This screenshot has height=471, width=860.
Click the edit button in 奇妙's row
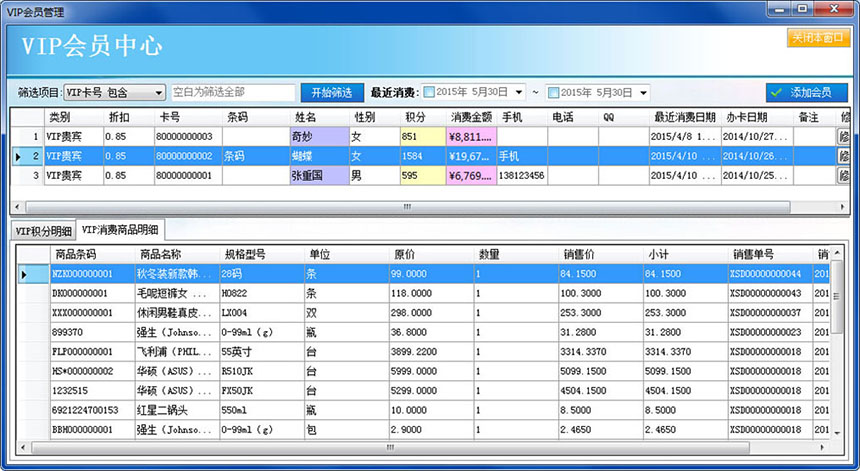click(x=844, y=136)
